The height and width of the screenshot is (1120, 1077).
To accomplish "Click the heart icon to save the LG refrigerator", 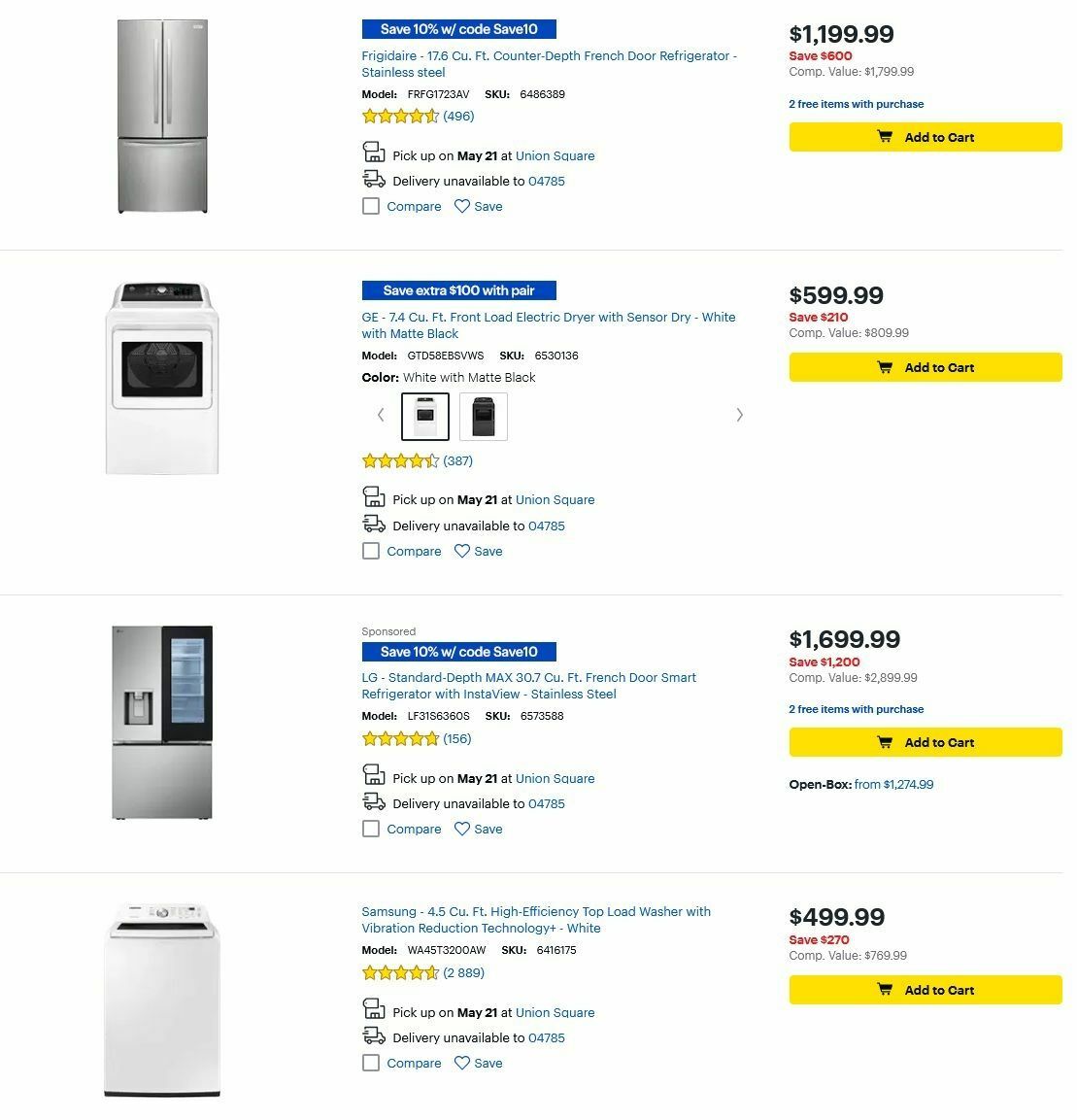I will (x=461, y=829).
